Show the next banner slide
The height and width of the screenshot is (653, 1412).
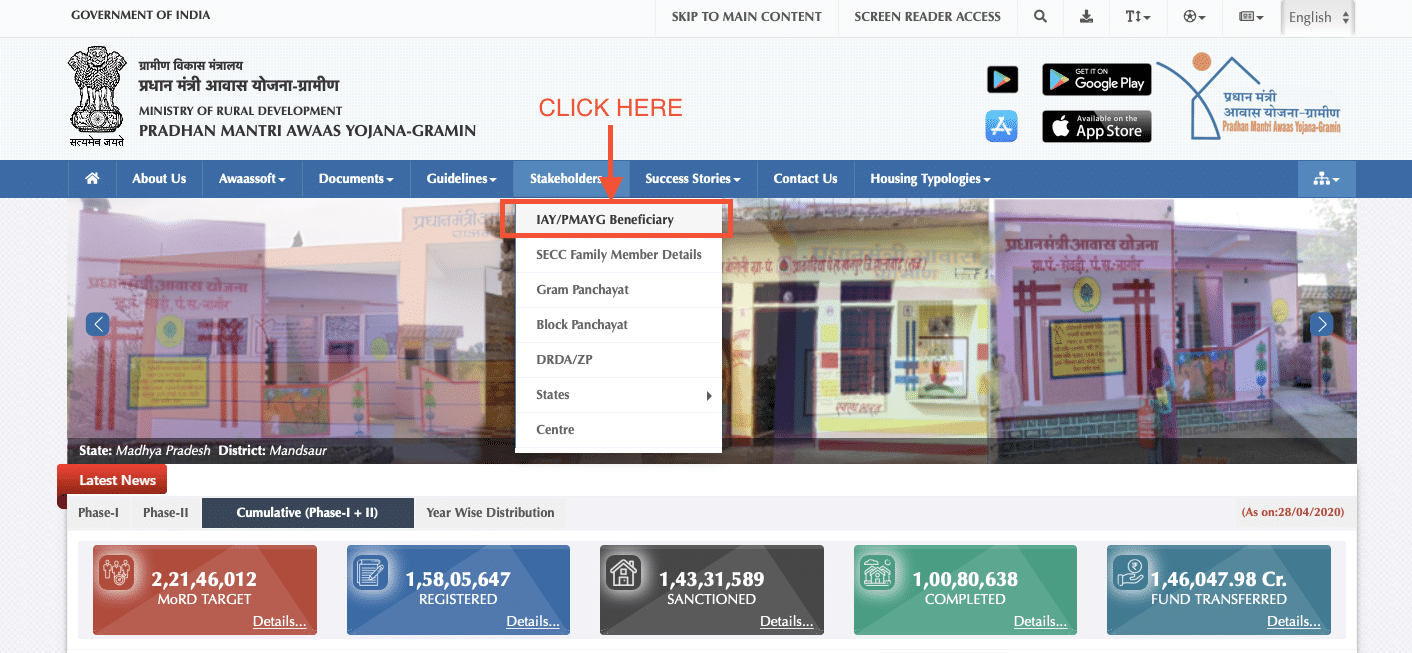[1322, 324]
